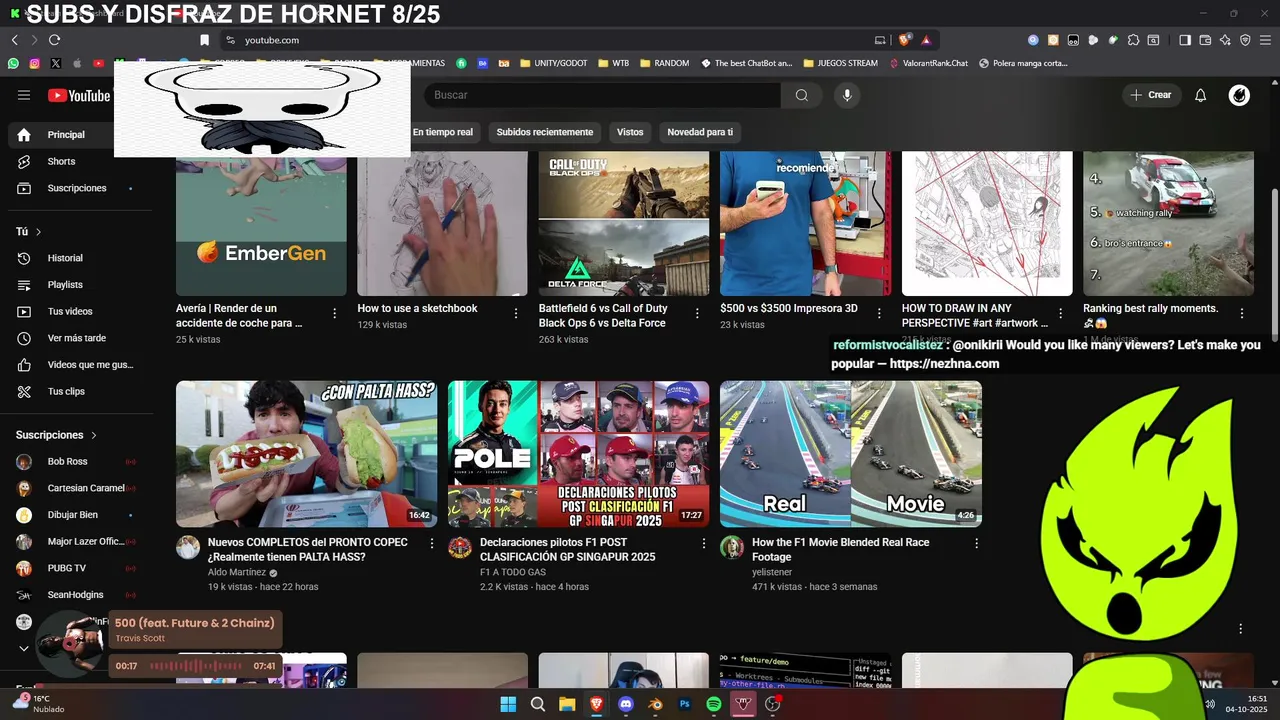1280x720 pixels.
Task: Select the Vistos filter chip
Action: (630, 132)
